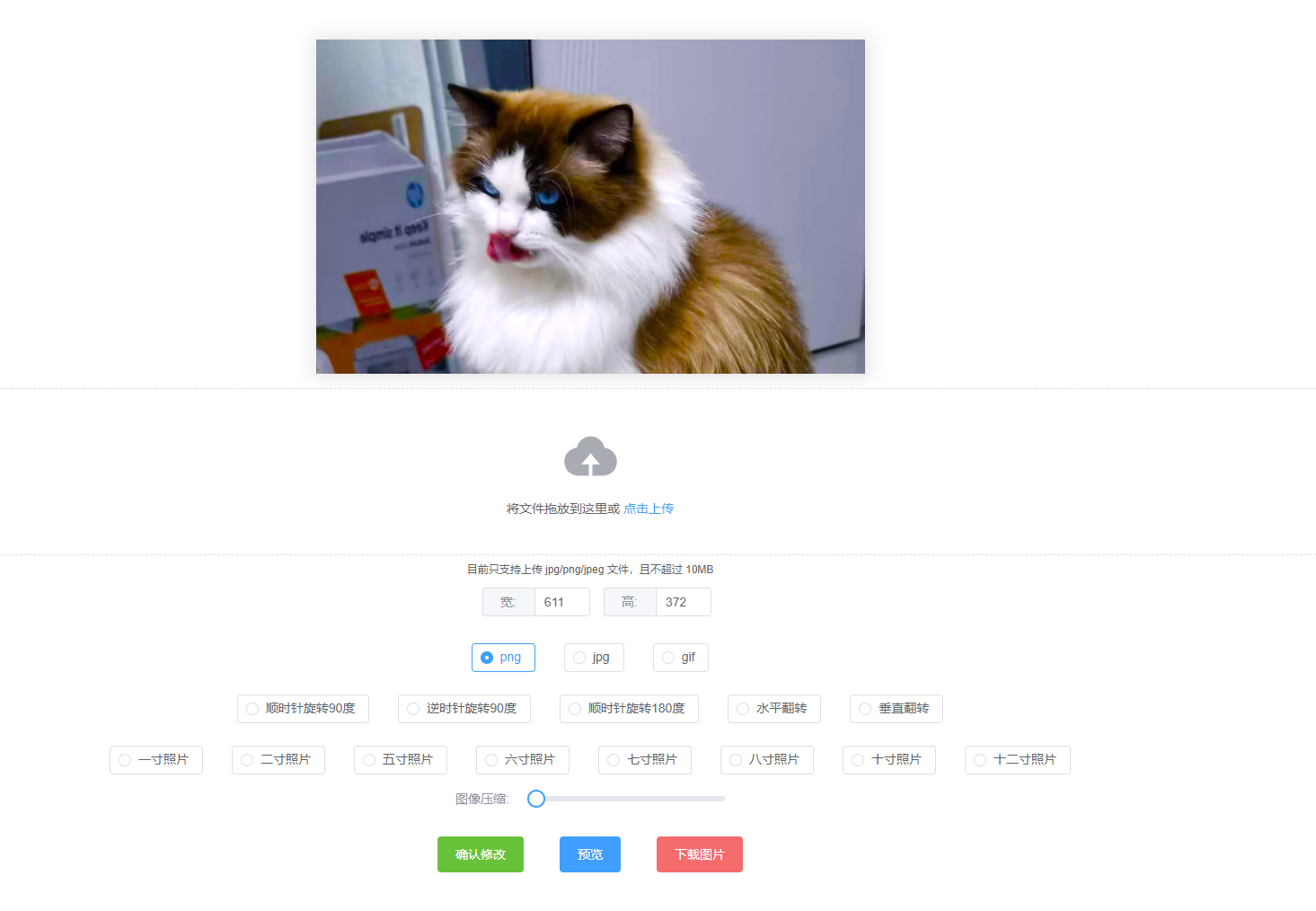
Task: Click the cat image preview
Action: coord(590,207)
